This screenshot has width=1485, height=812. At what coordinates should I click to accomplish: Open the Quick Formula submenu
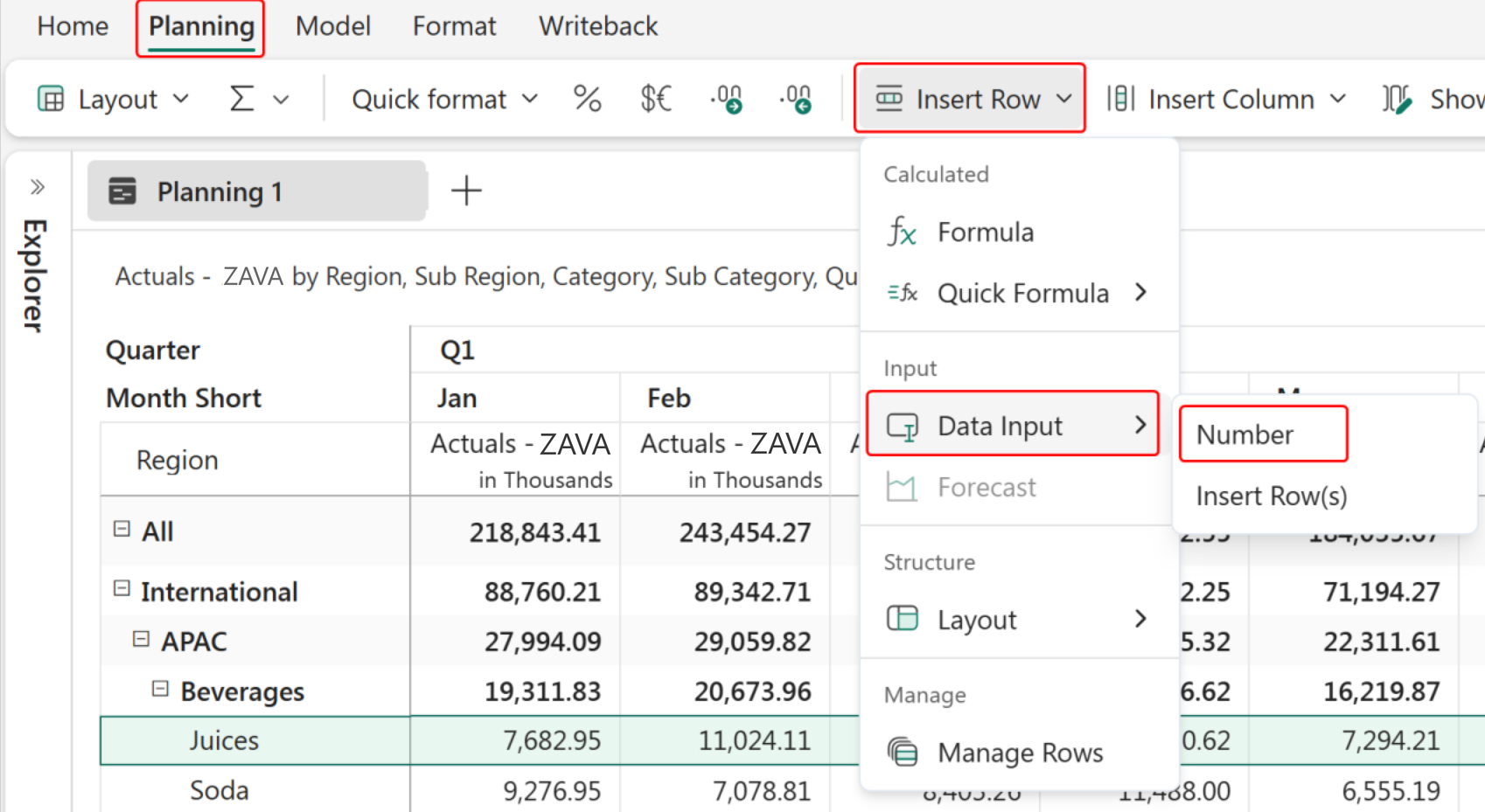[1020, 293]
